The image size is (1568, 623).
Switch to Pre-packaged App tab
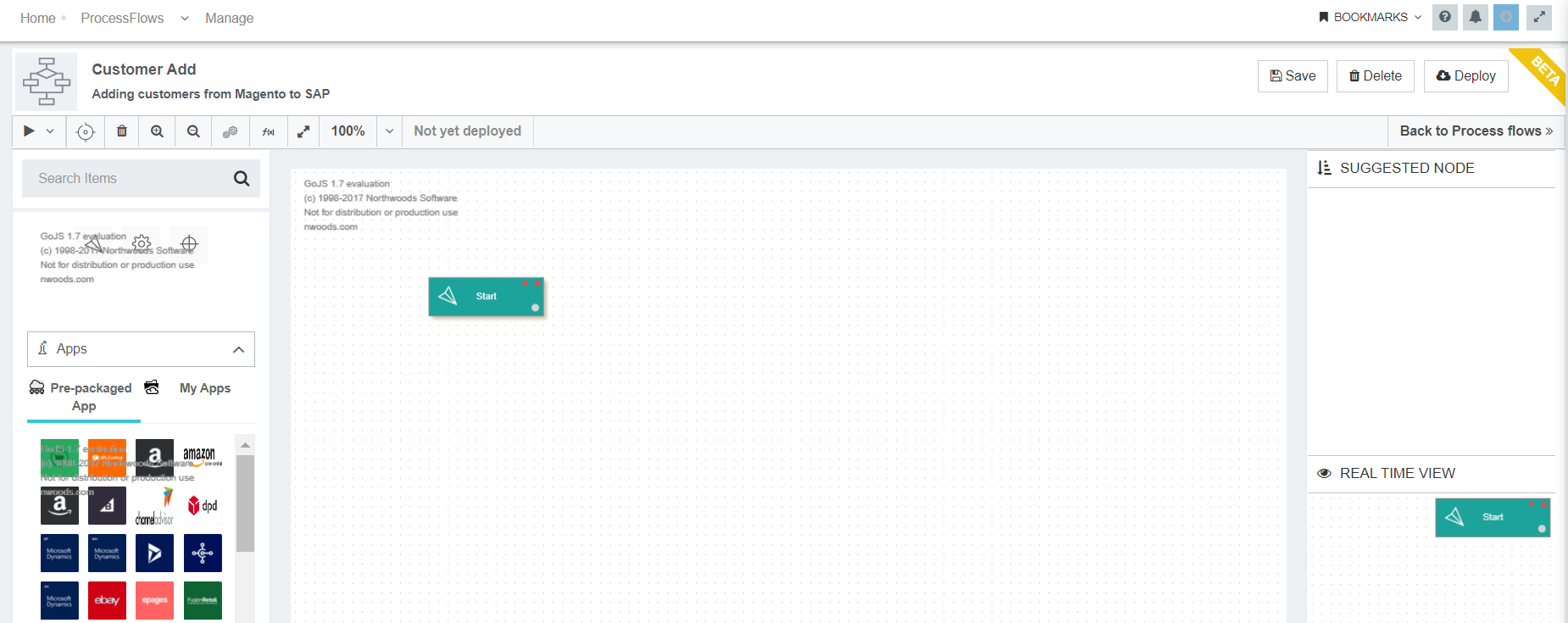click(83, 397)
